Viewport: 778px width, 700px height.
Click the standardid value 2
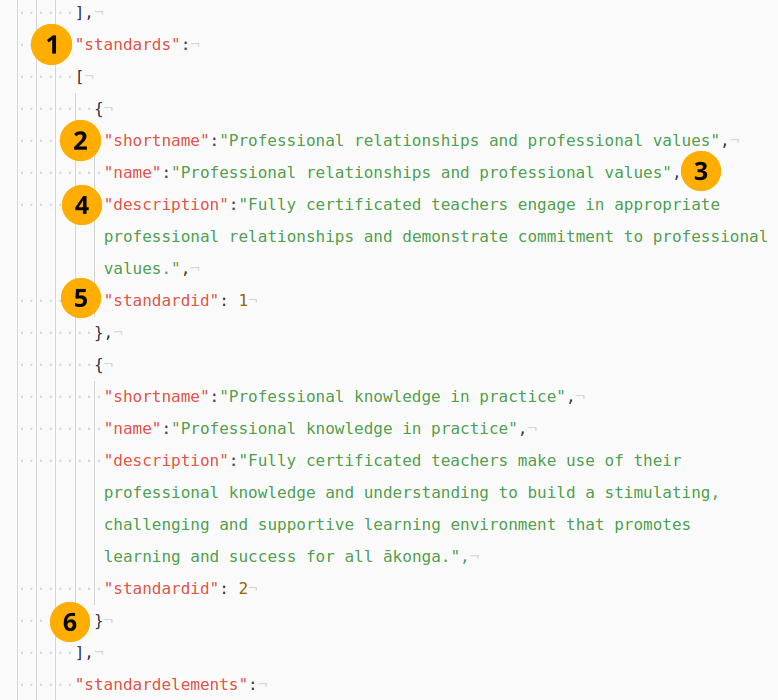coord(243,589)
